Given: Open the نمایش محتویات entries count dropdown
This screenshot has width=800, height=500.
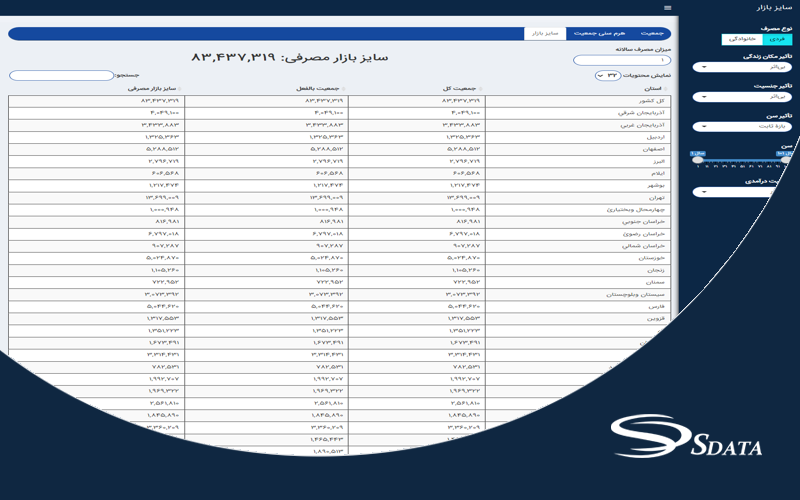Looking at the screenshot, I should pos(606,75).
